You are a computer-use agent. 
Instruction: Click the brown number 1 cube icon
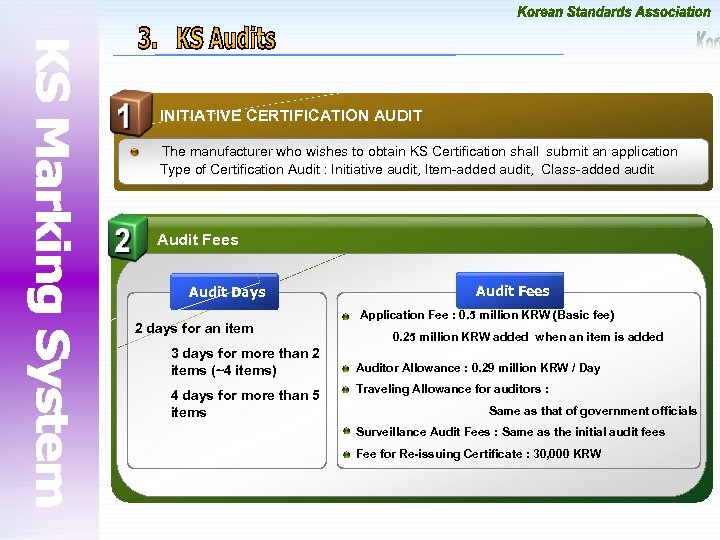pyautogui.click(x=131, y=113)
